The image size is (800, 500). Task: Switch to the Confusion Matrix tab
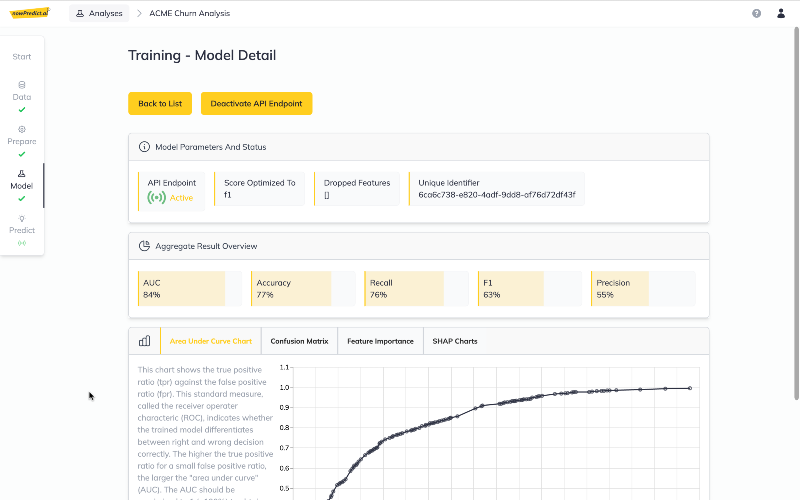pos(299,341)
